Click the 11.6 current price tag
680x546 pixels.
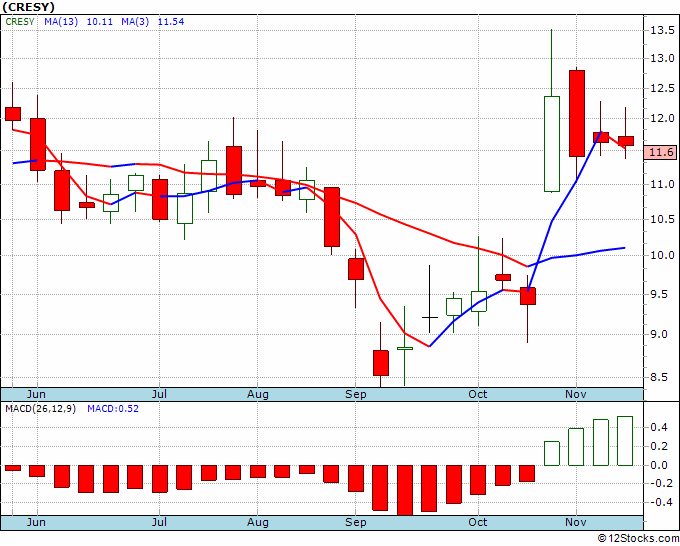tap(660, 152)
